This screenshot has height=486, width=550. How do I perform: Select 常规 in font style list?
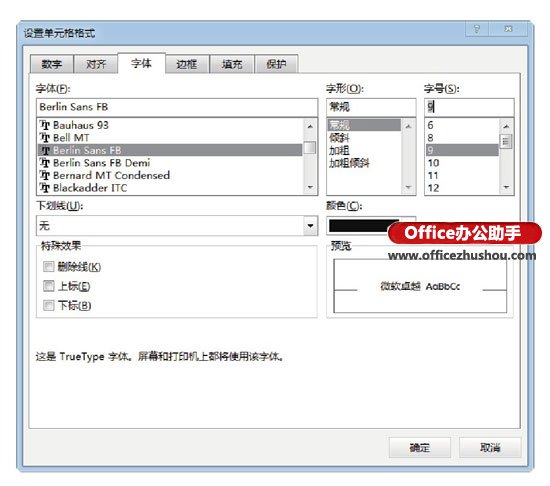coord(364,125)
